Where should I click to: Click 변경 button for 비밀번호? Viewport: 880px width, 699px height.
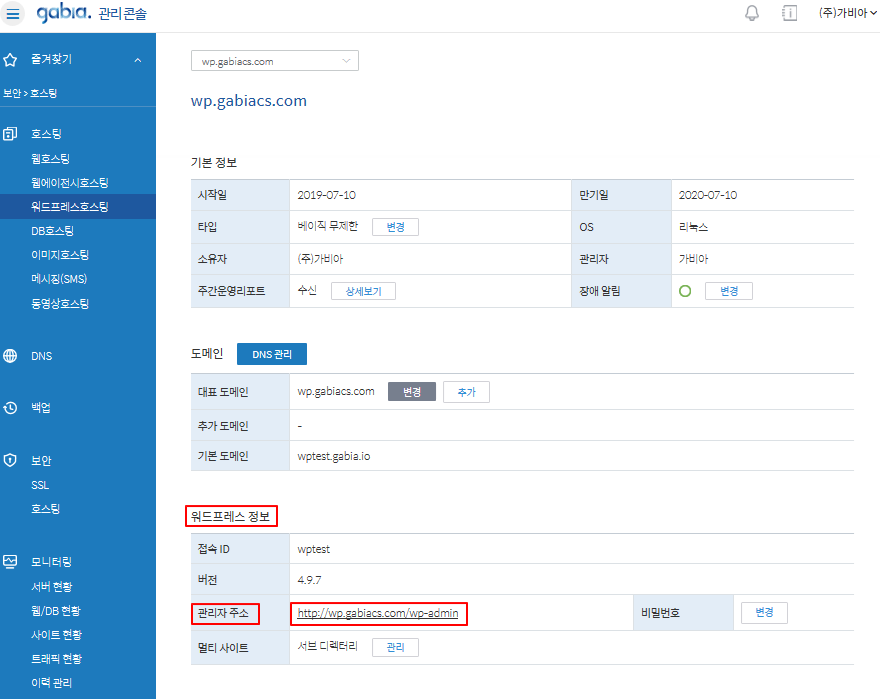(764, 613)
